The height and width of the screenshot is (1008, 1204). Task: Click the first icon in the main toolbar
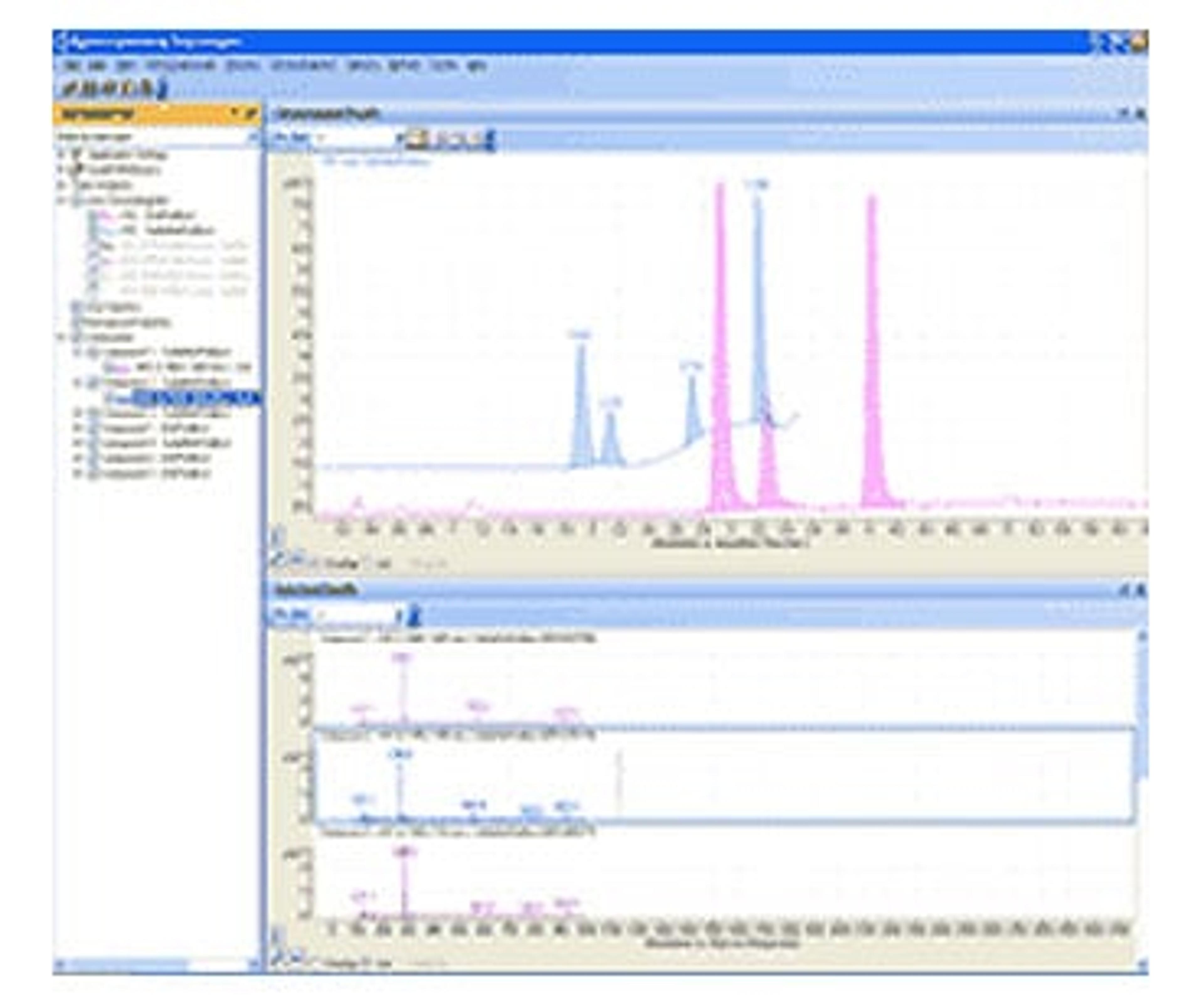pos(69,89)
